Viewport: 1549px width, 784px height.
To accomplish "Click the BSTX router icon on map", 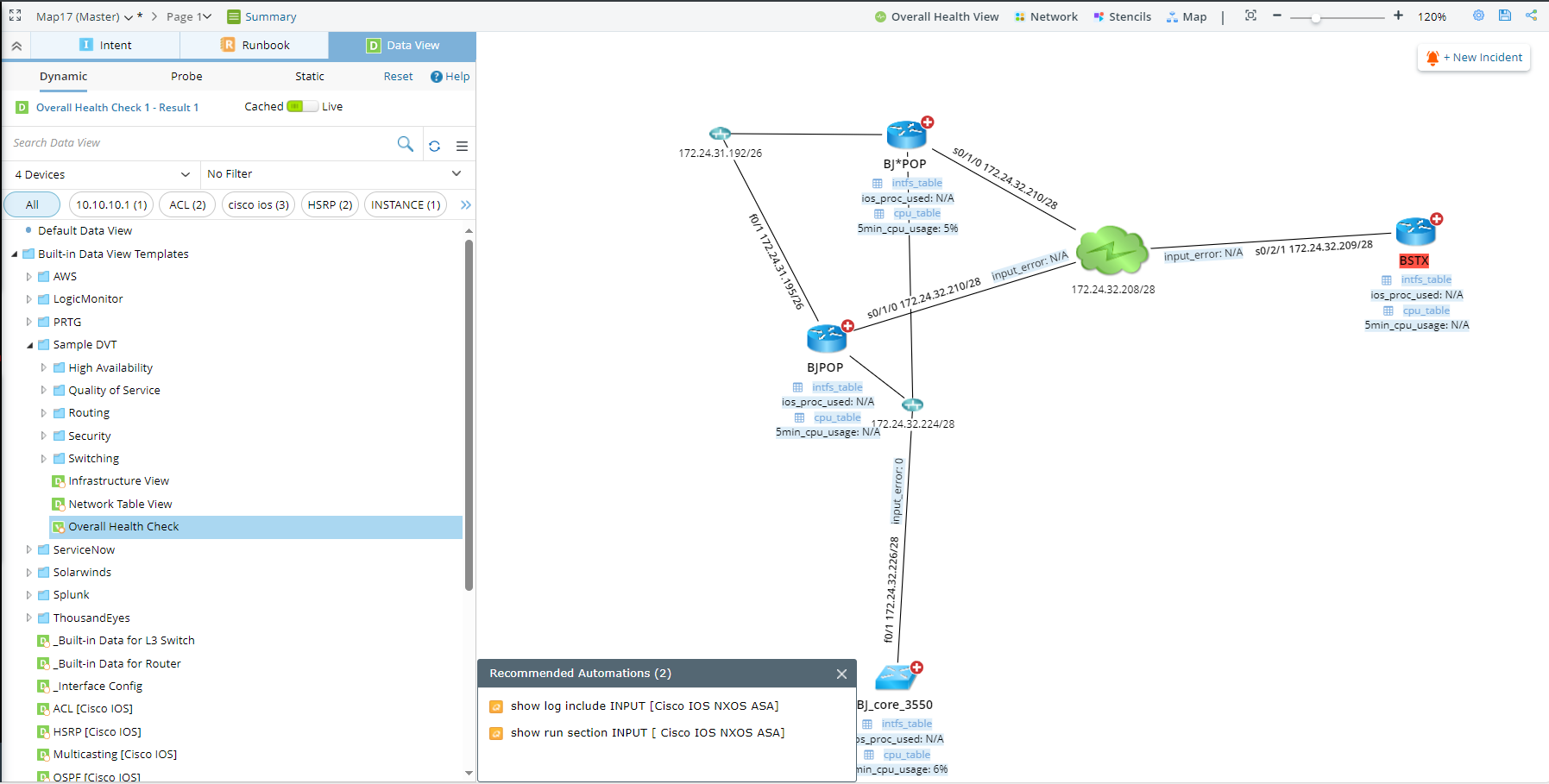I will 1415,231.
